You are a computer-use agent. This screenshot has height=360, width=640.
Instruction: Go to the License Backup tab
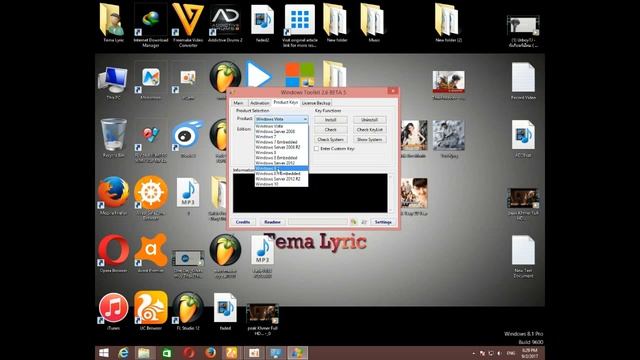[x=316, y=103]
